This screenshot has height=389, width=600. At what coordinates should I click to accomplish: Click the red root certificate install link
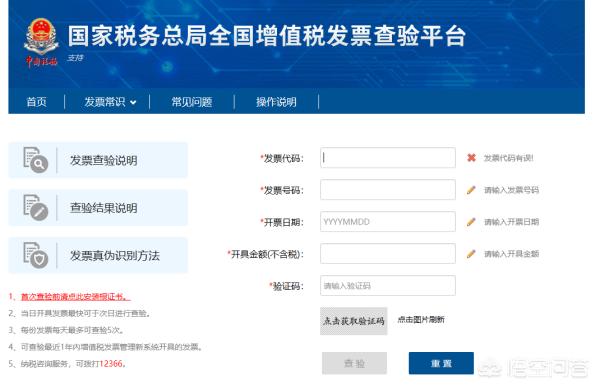(x=75, y=297)
